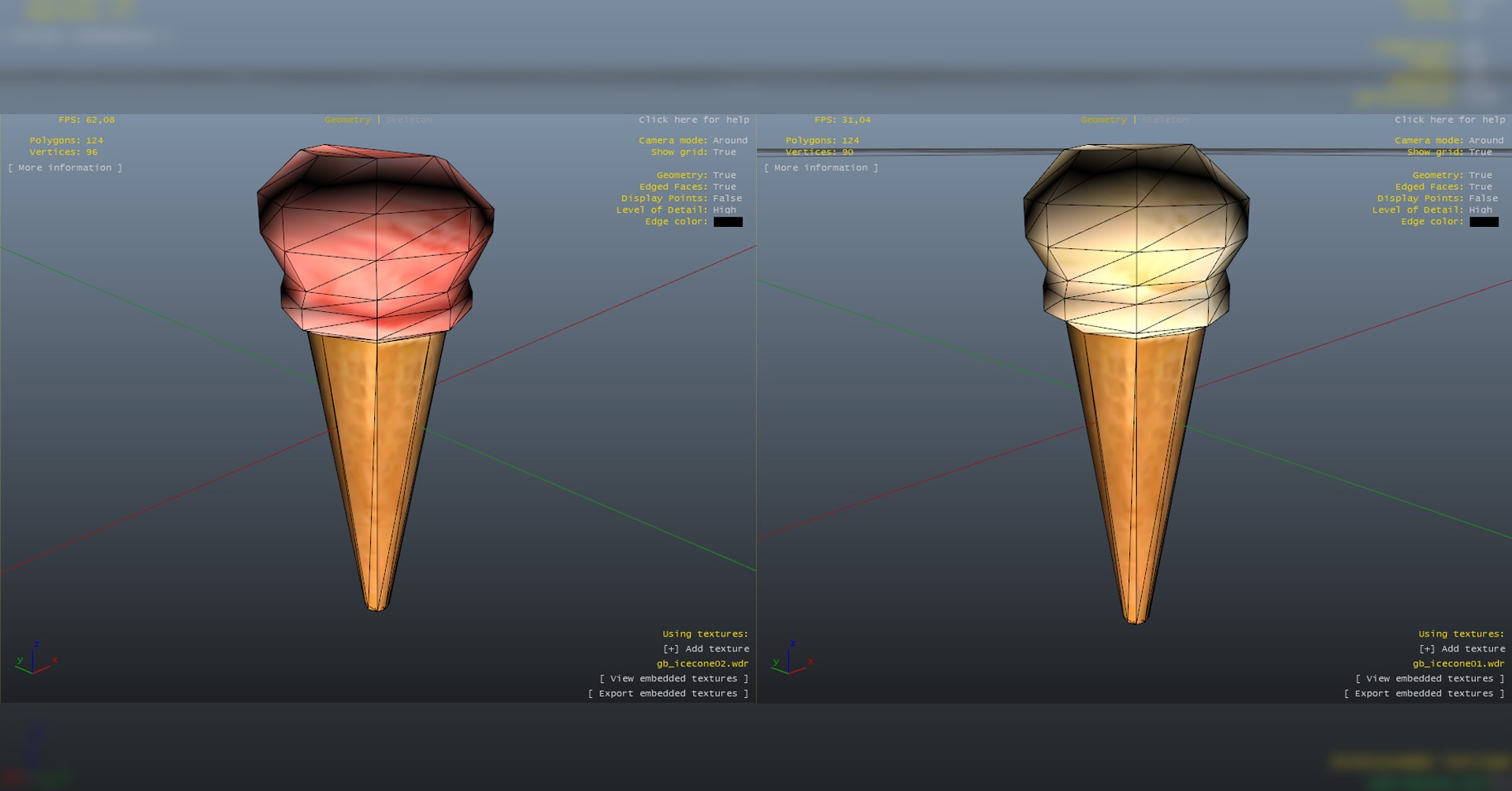Change Level of Detail High in left viewer

click(724, 210)
